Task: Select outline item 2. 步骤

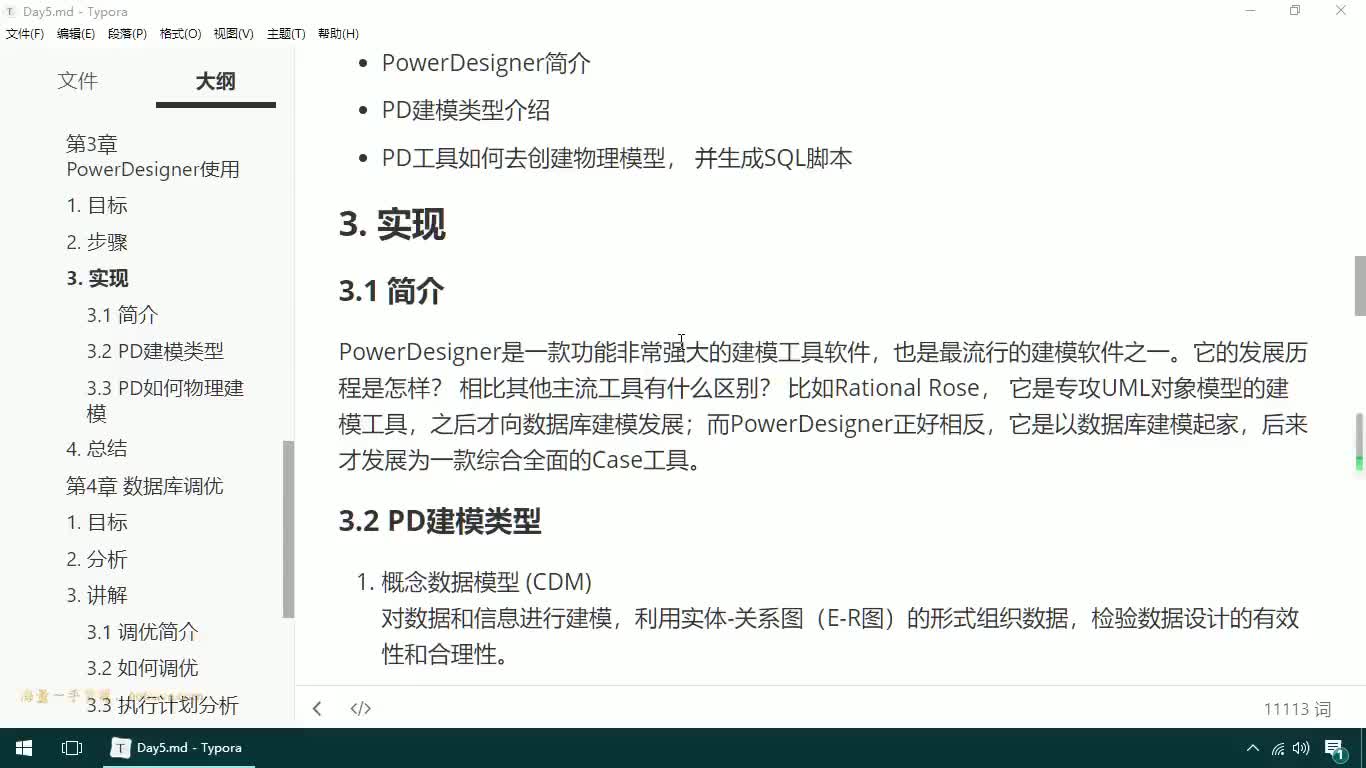Action: 97,242
